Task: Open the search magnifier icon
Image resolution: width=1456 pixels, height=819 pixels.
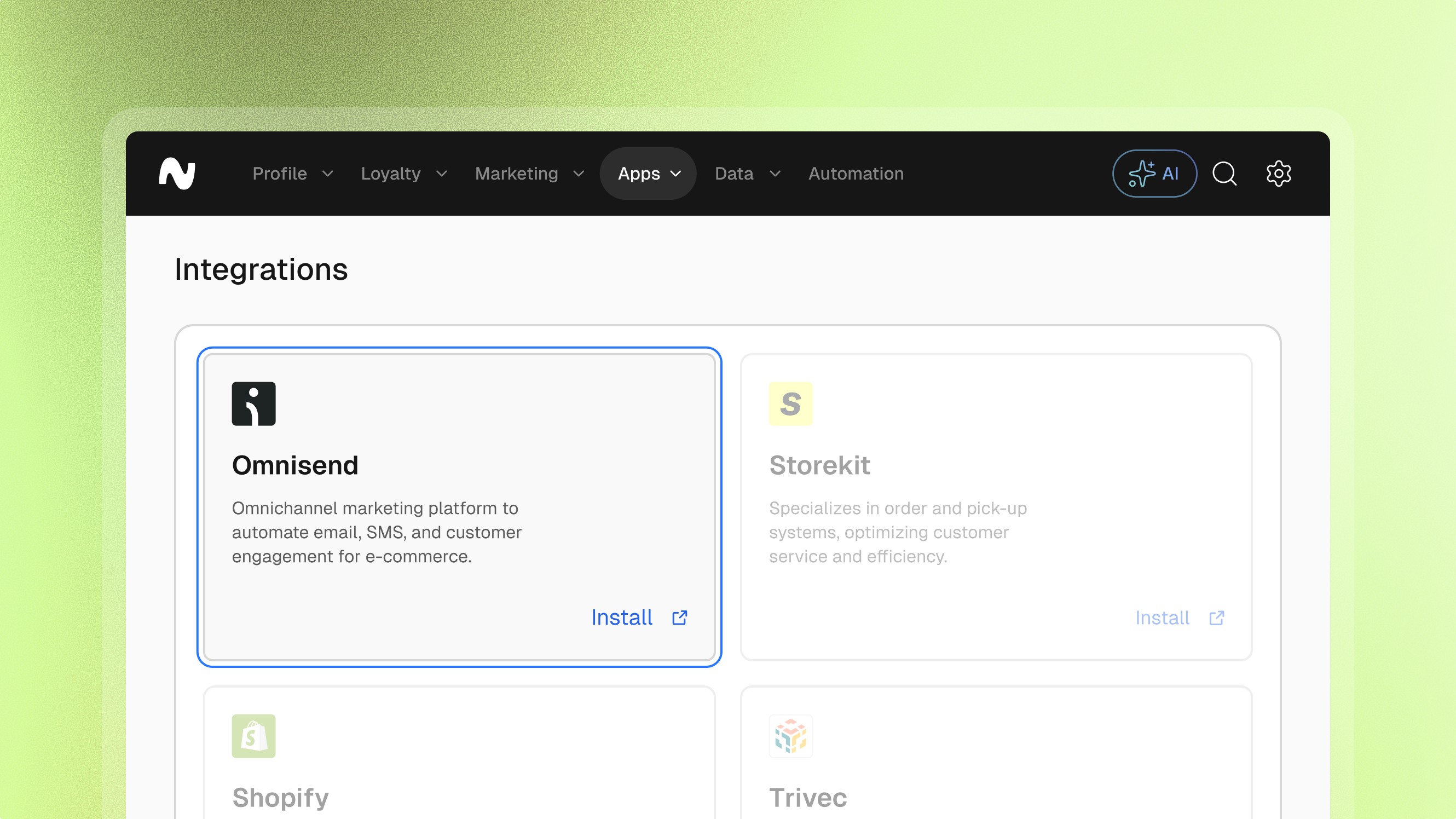Action: [x=1224, y=174]
